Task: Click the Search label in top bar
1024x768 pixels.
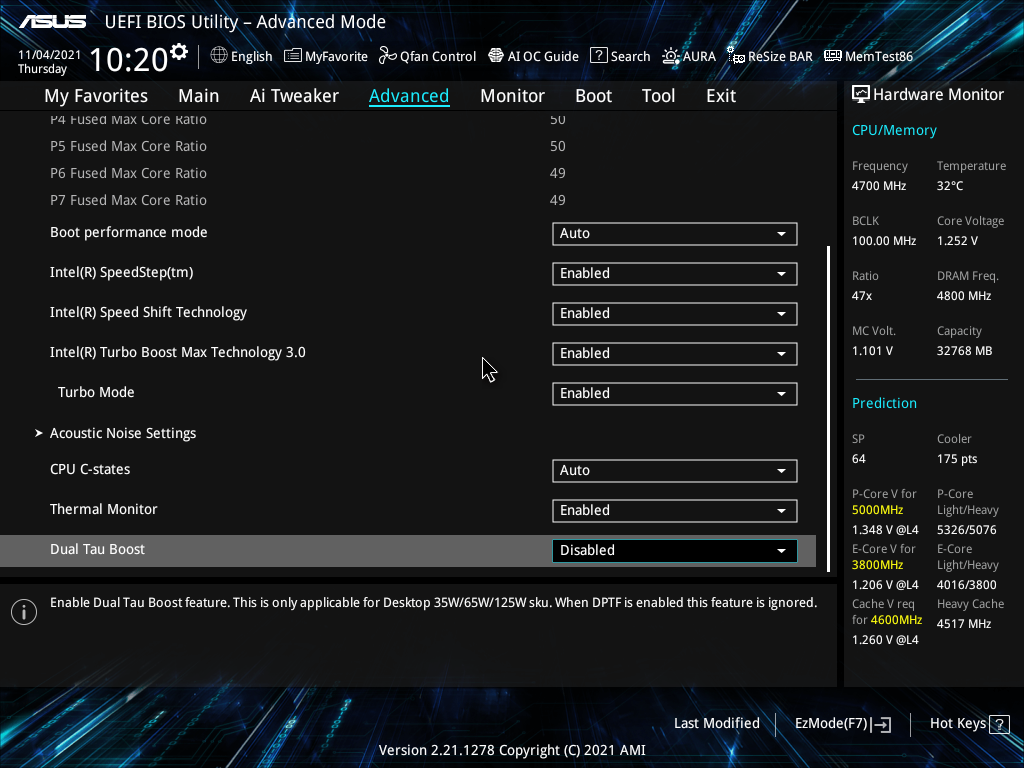Action: (630, 56)
